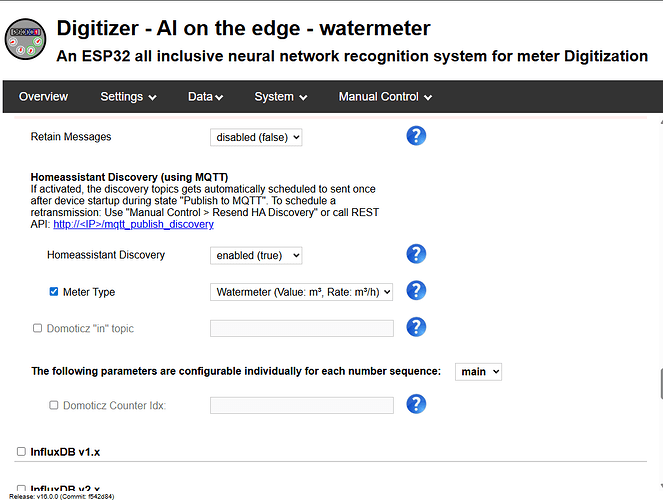Go to the Overview page

(43, 97)
